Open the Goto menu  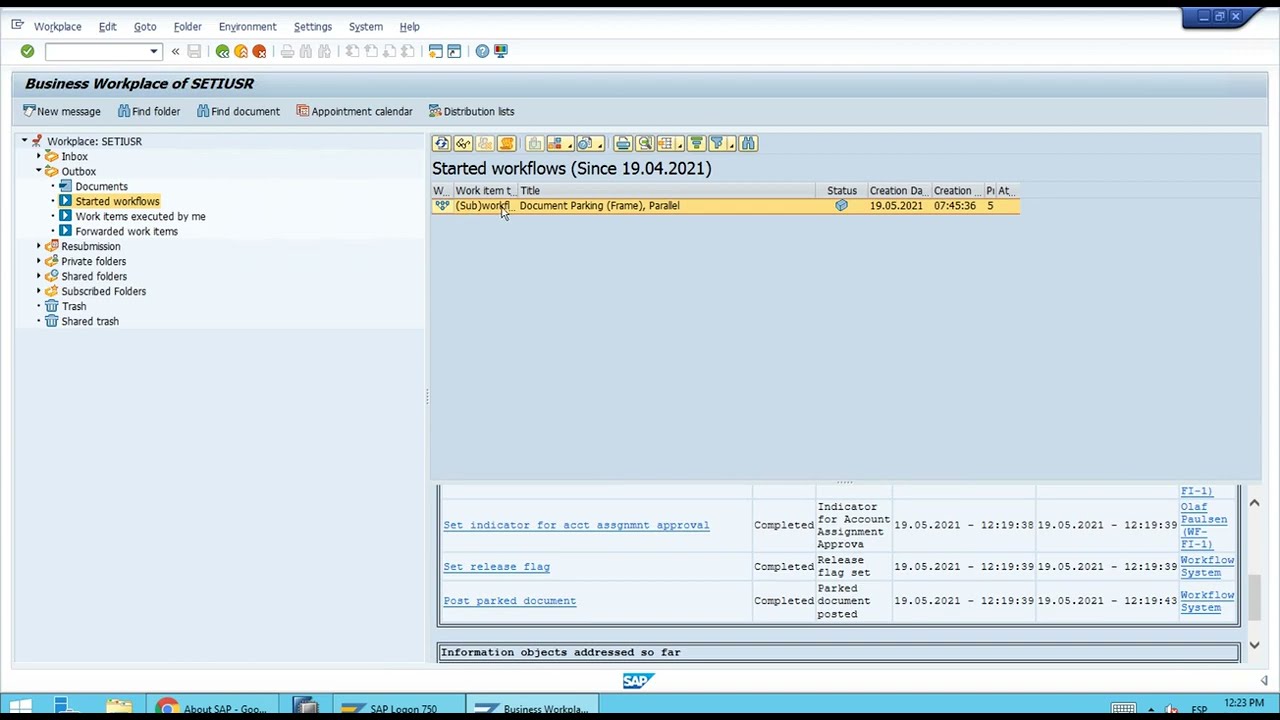(145, 26)
